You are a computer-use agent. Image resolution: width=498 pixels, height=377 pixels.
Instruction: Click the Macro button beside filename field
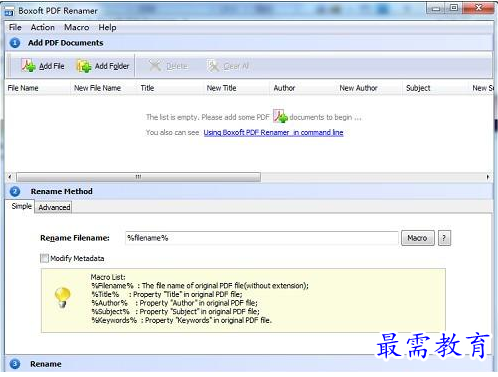click(418, 238)
